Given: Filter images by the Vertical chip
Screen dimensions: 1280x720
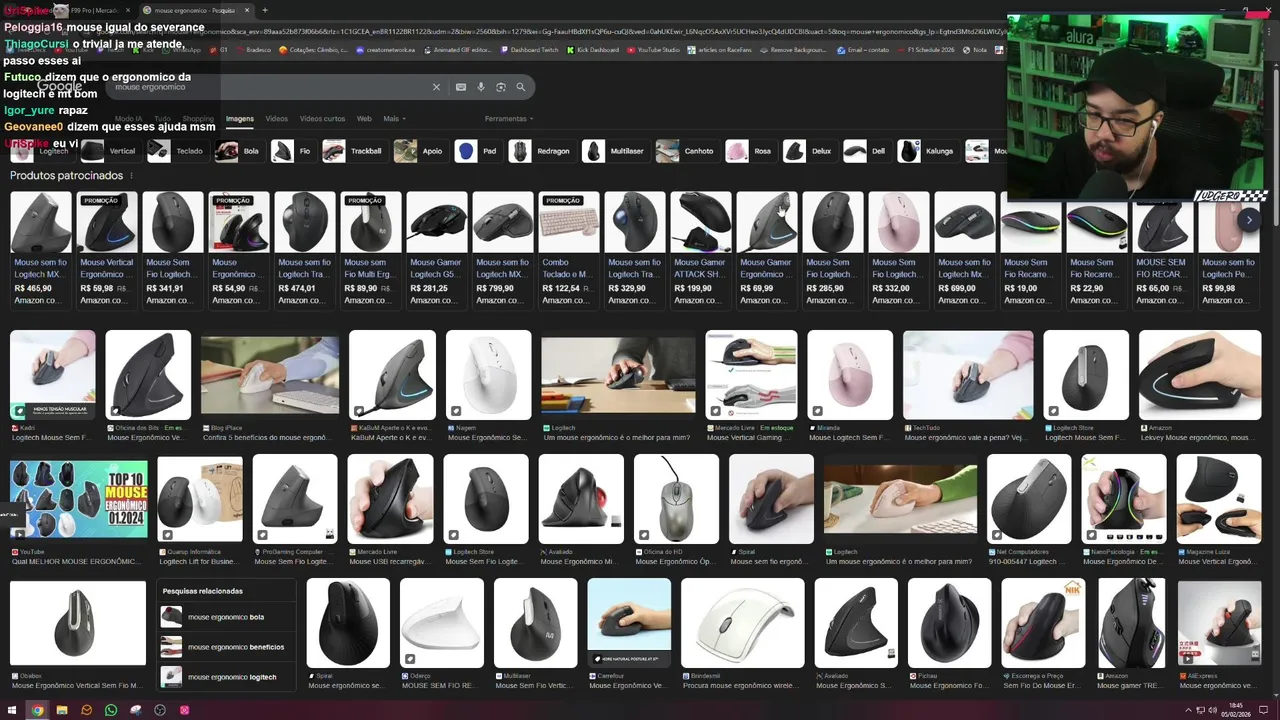Looking at the screenshot, I should click(x=108, y=151).
